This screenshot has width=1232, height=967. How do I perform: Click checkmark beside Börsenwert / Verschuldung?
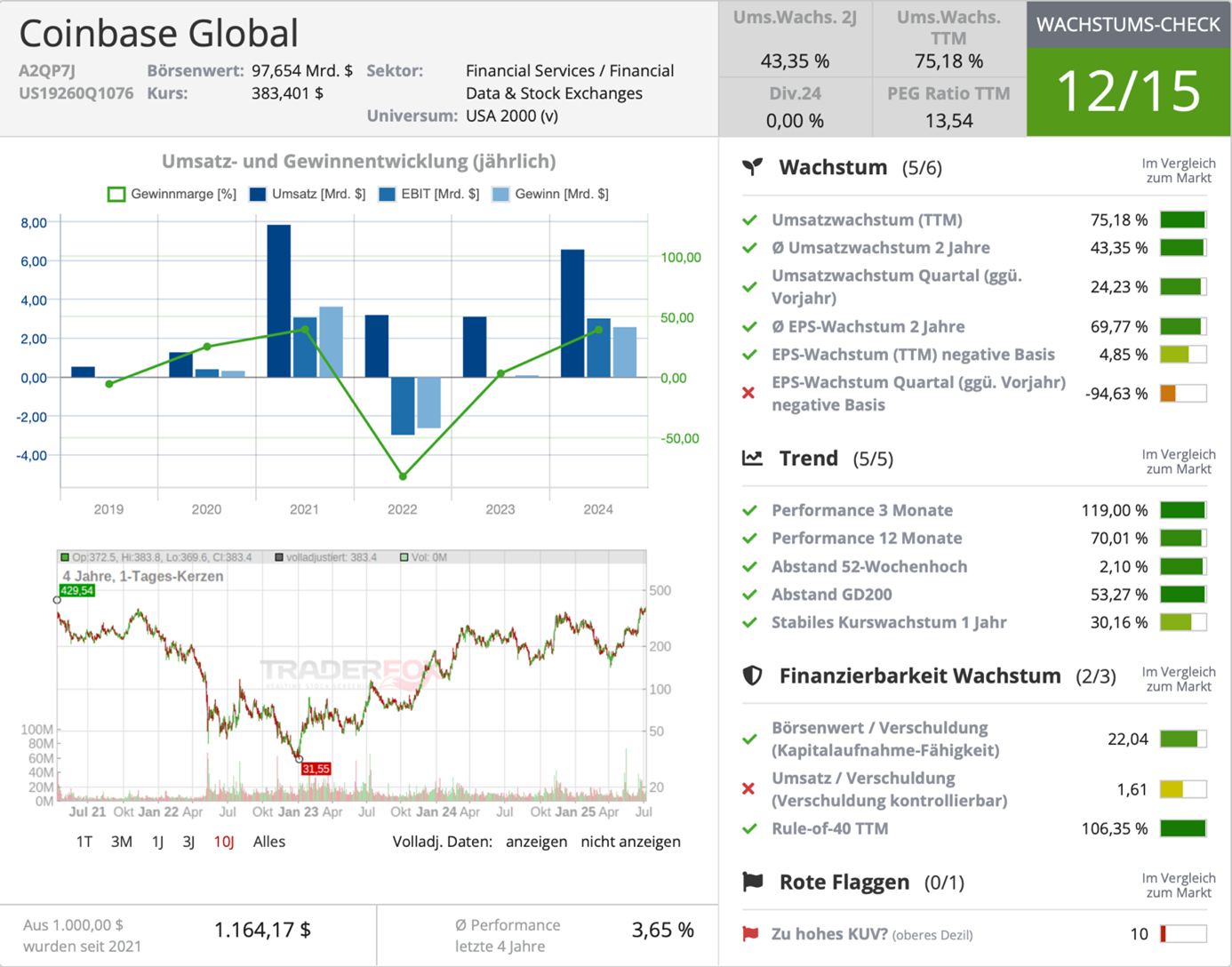pyautogui.click(x=749, y=739)
